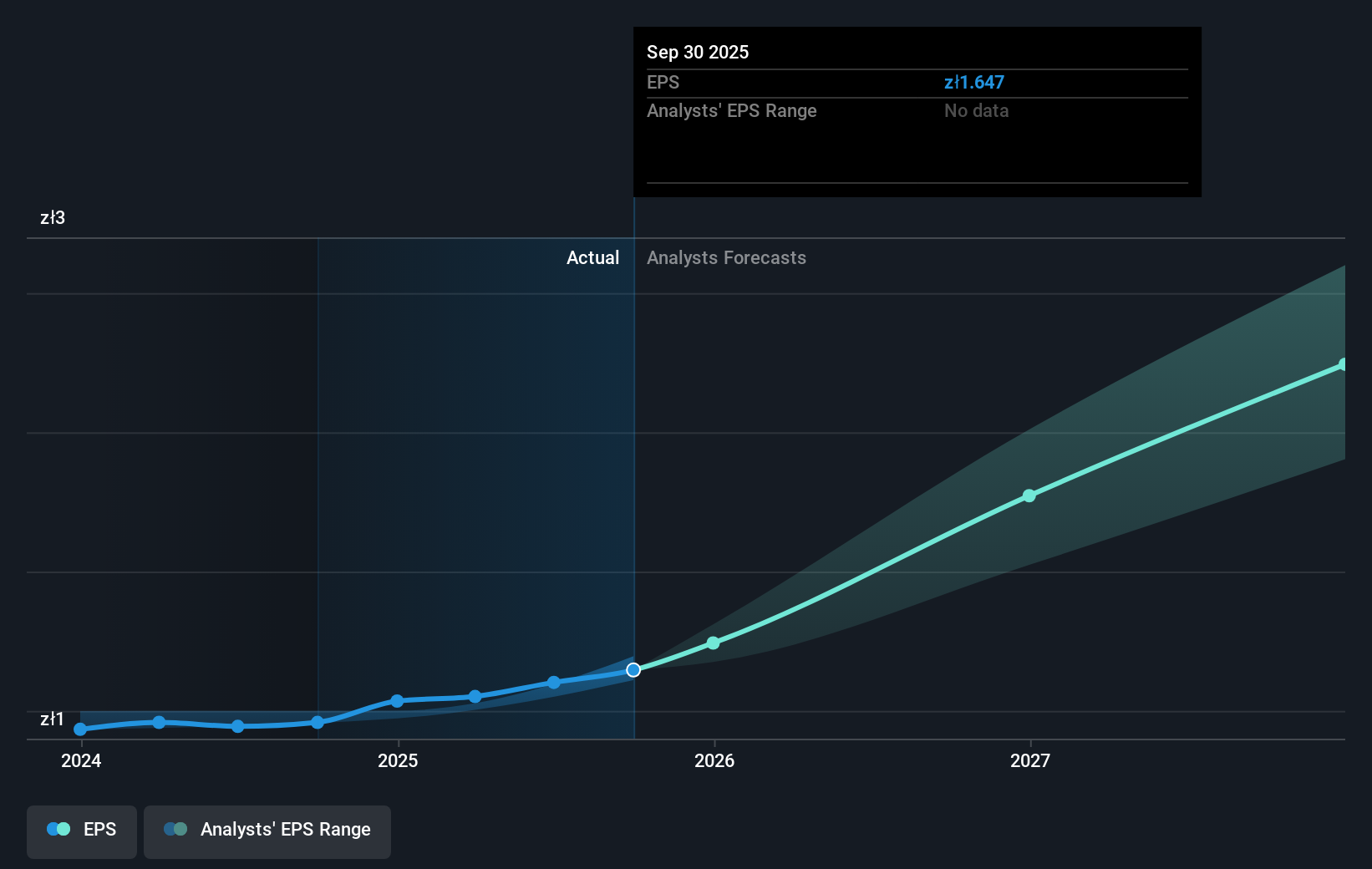Click the 2027 forecast data point
The image size is (1372, 869).
click(1029, 495)
